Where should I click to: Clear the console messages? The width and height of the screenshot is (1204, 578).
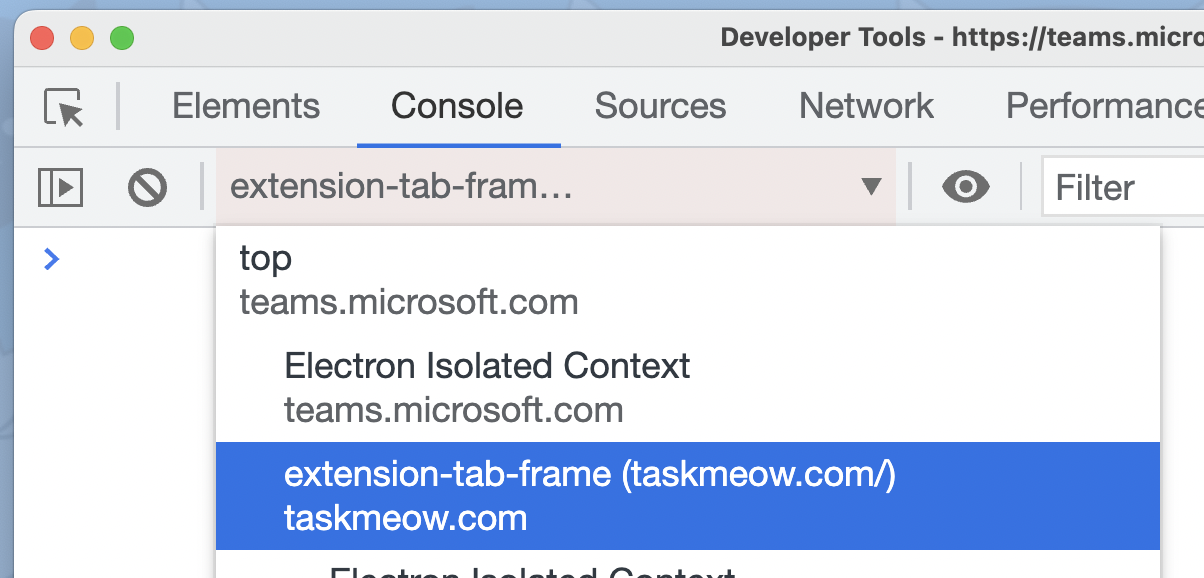pos(147,187)
